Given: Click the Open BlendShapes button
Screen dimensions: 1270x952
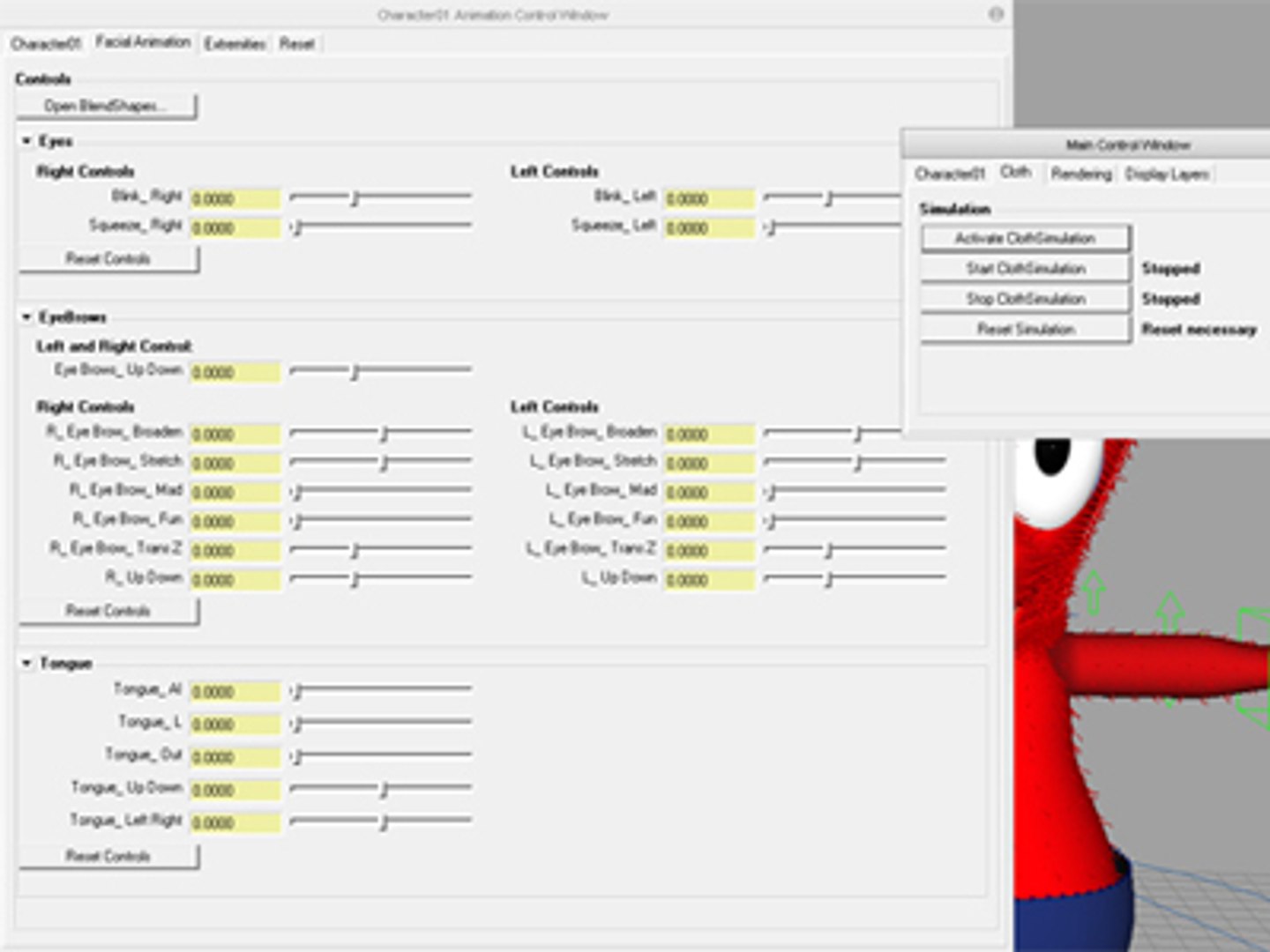Looking at the screenshot, I should coord(107,107).
